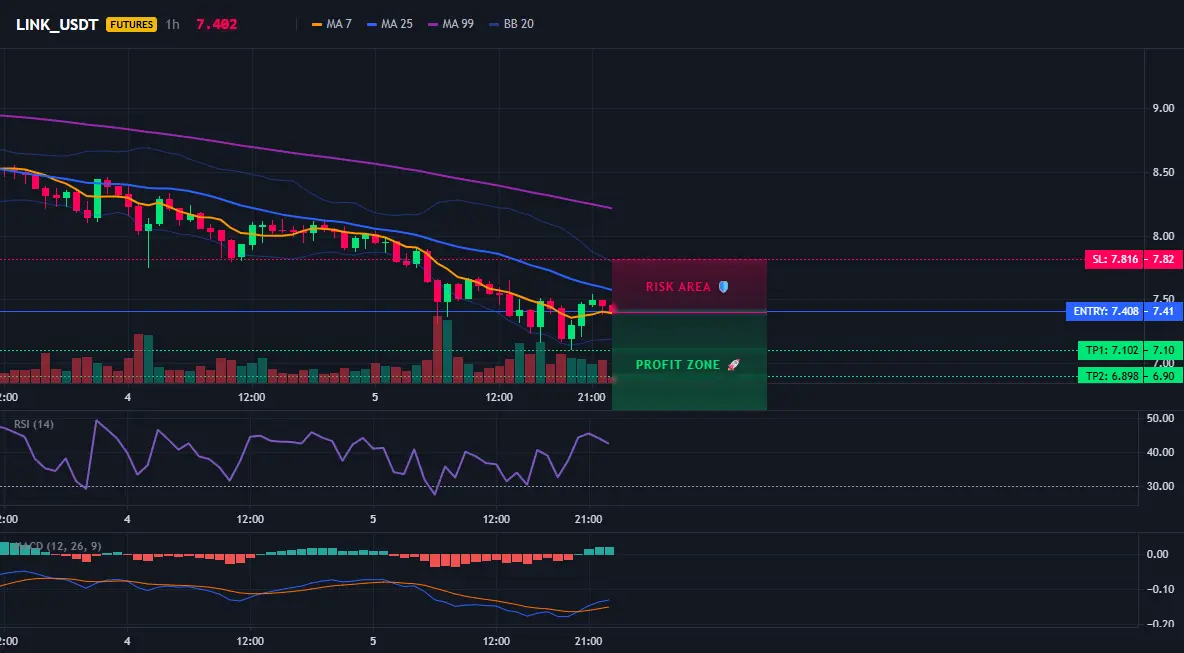Toggle the MA 25 legend entry

(390, 24)
